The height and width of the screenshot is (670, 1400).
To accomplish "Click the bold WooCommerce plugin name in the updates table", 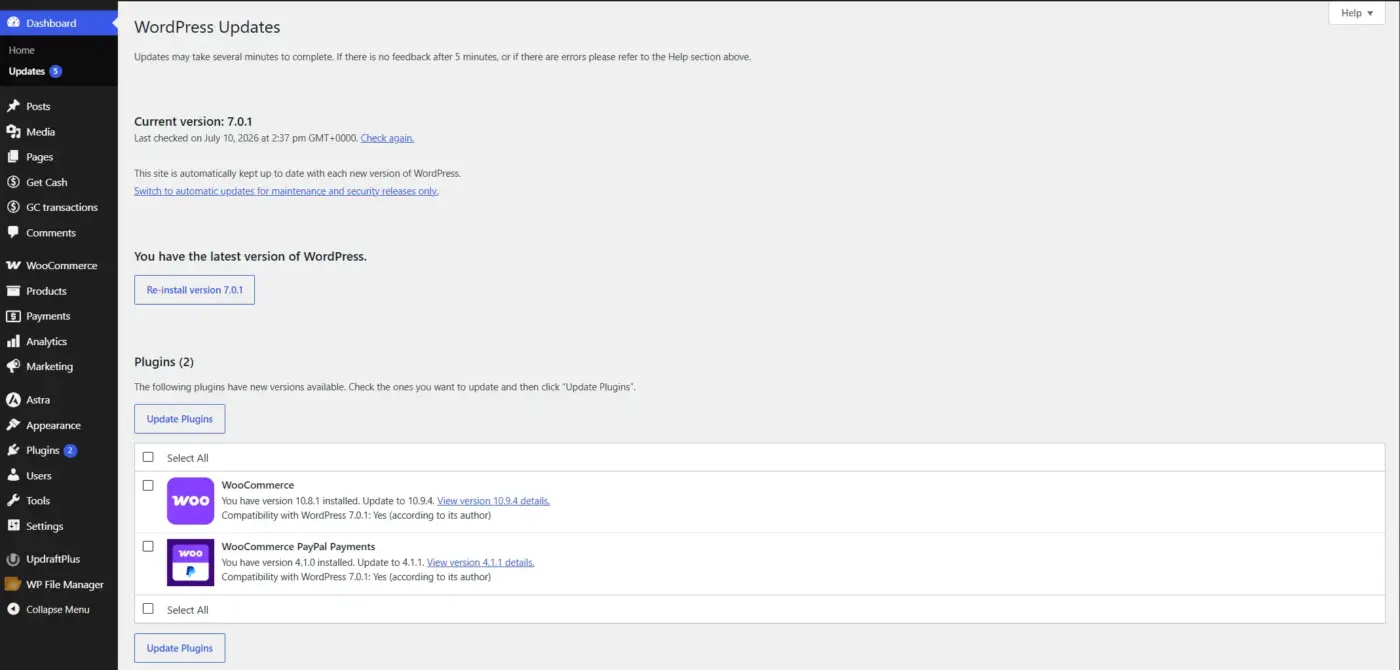I will [258, 485].
